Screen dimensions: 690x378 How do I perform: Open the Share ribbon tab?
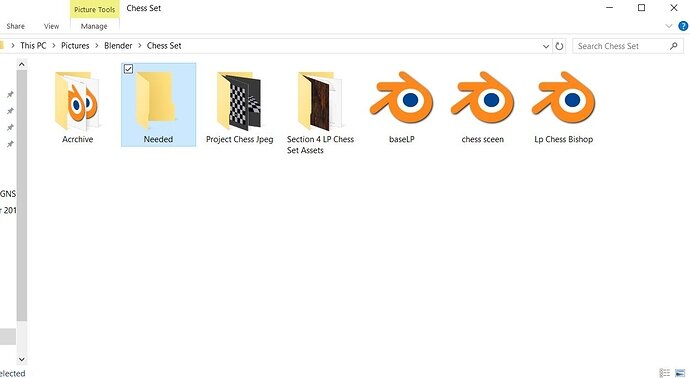pos(15,26)
